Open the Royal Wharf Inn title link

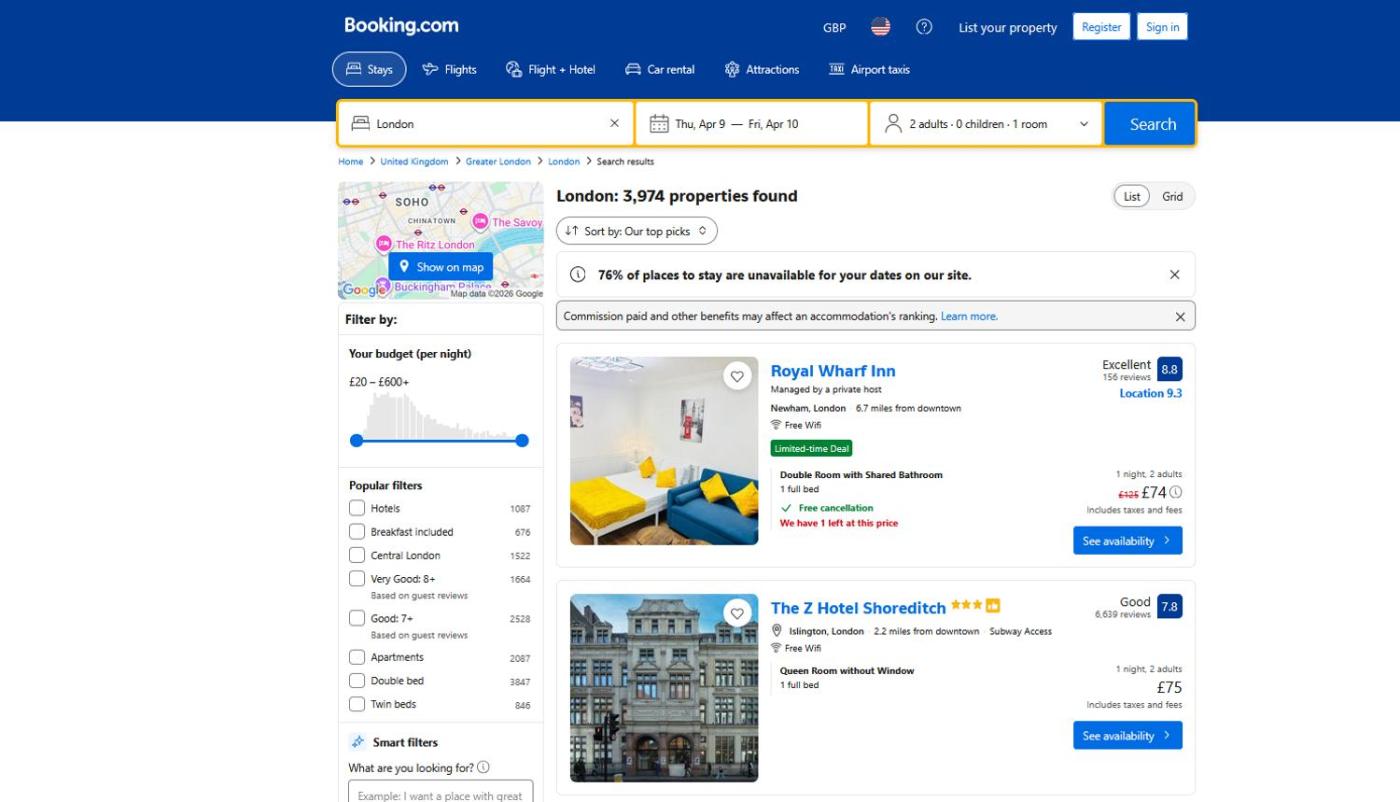(832, 371)
